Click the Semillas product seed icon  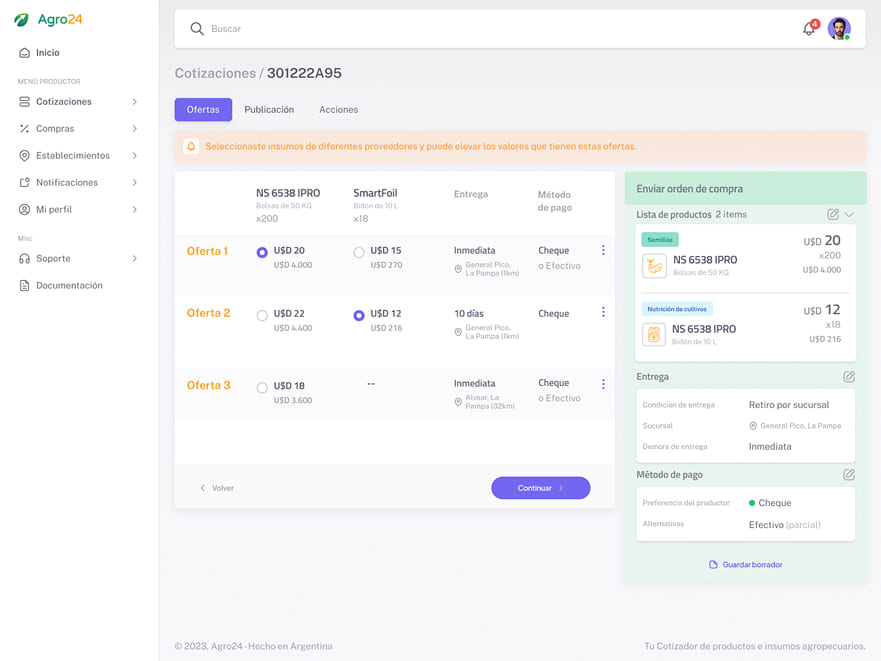(x=654, y=266)
